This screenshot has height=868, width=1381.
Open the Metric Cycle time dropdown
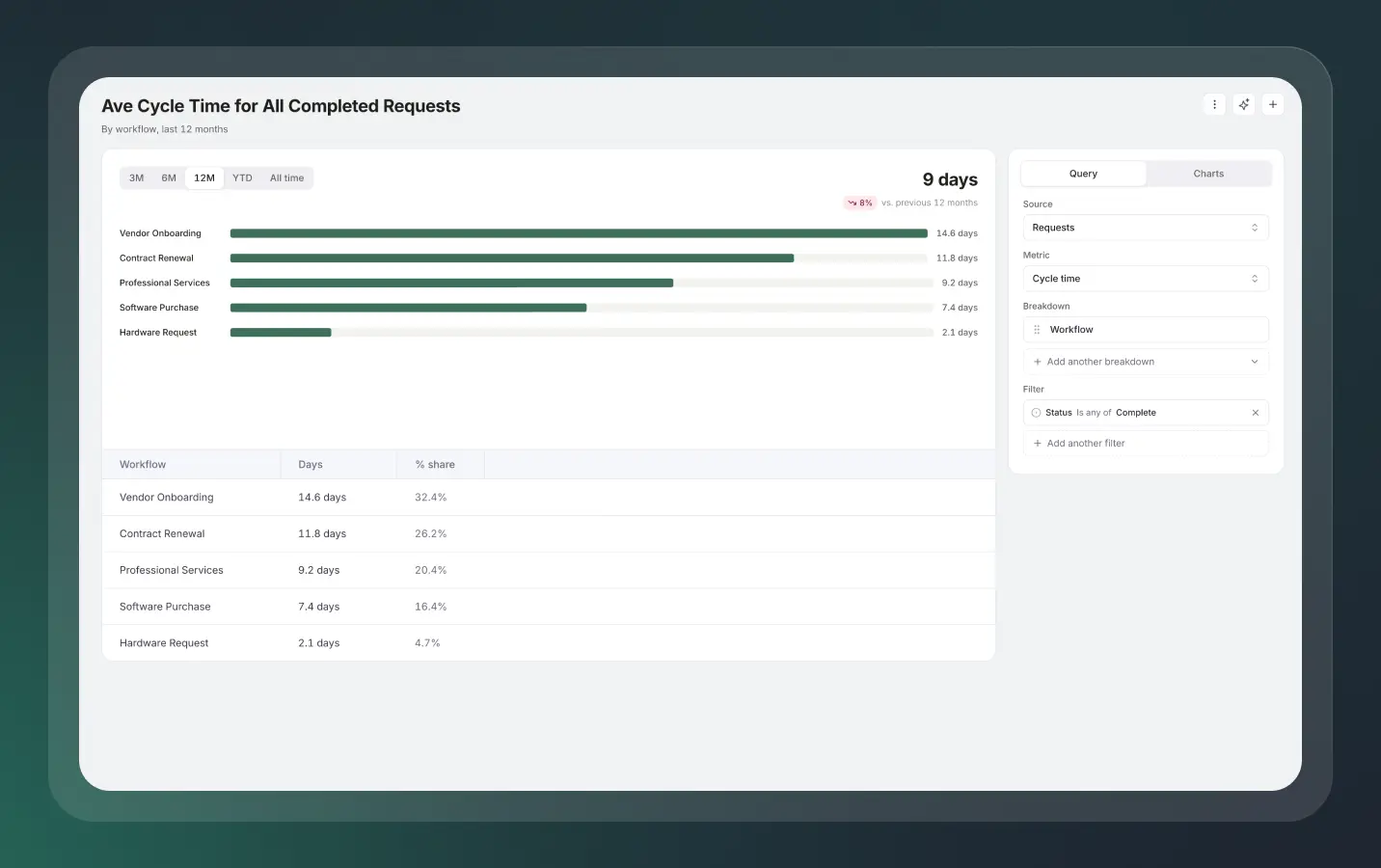pos(1146,279)
